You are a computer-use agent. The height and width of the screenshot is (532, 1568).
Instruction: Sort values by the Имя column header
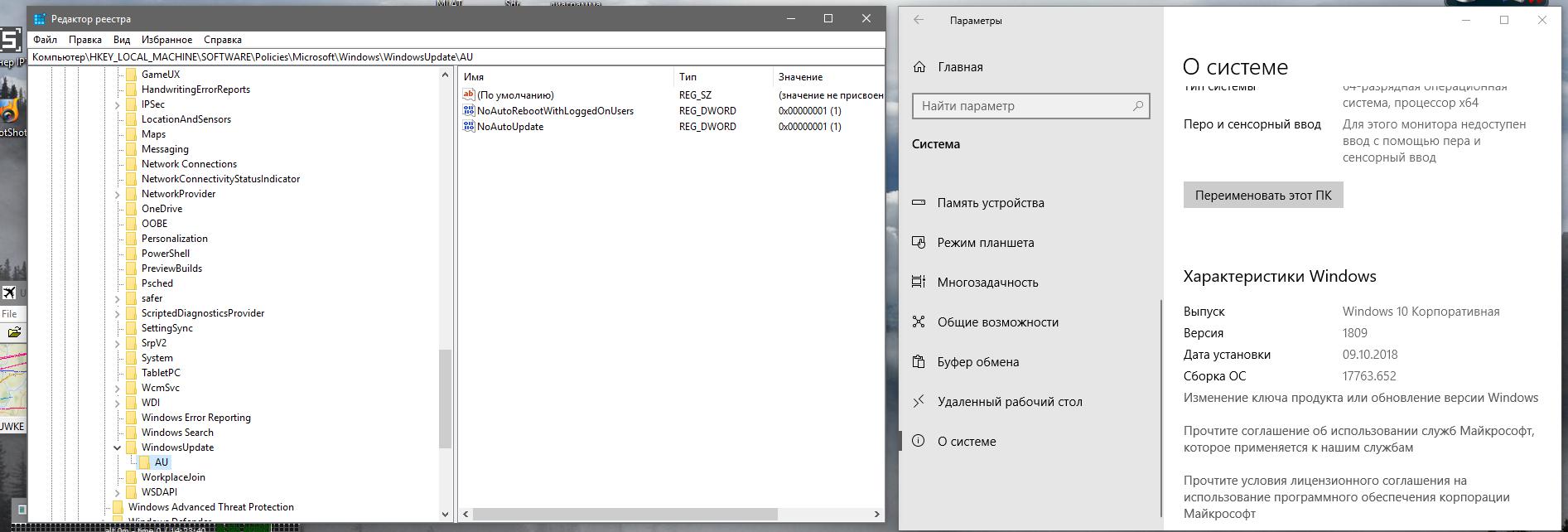567,76
